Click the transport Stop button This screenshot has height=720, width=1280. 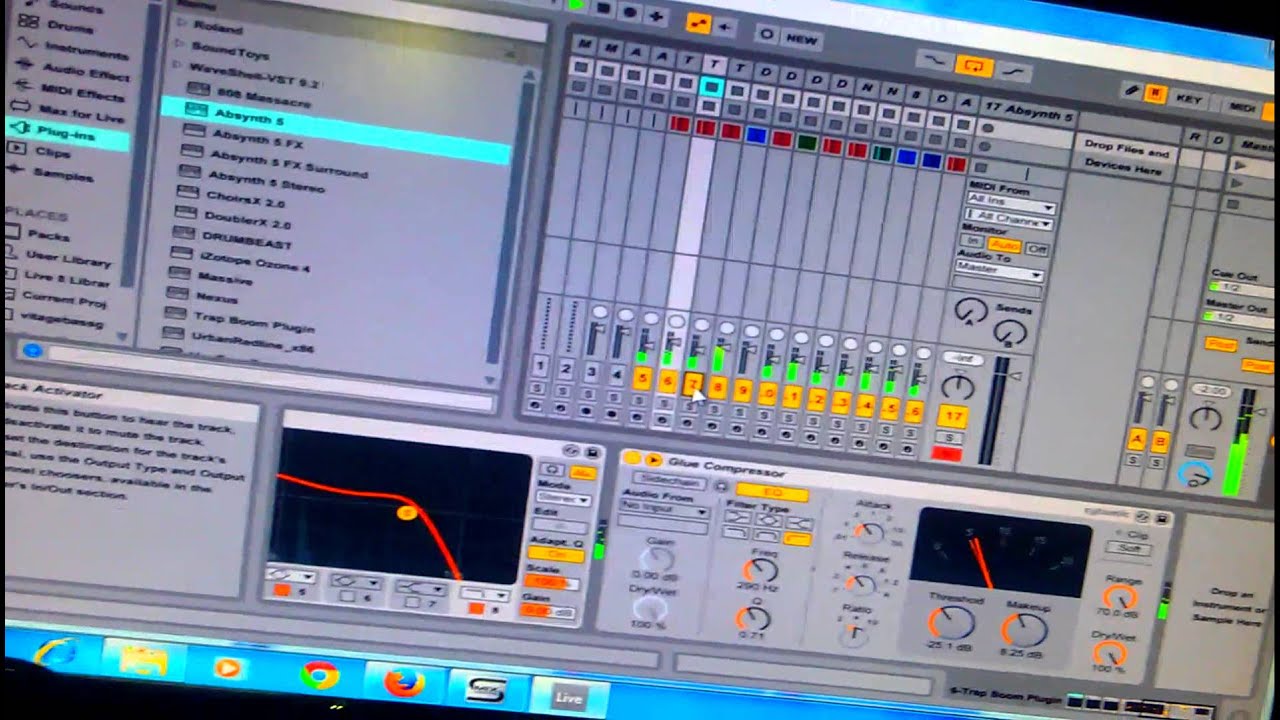[603, 8]
